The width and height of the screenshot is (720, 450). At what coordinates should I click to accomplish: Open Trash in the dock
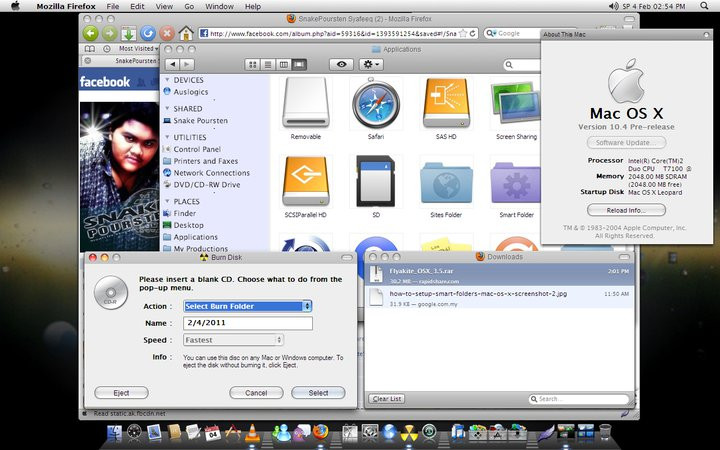605,432
